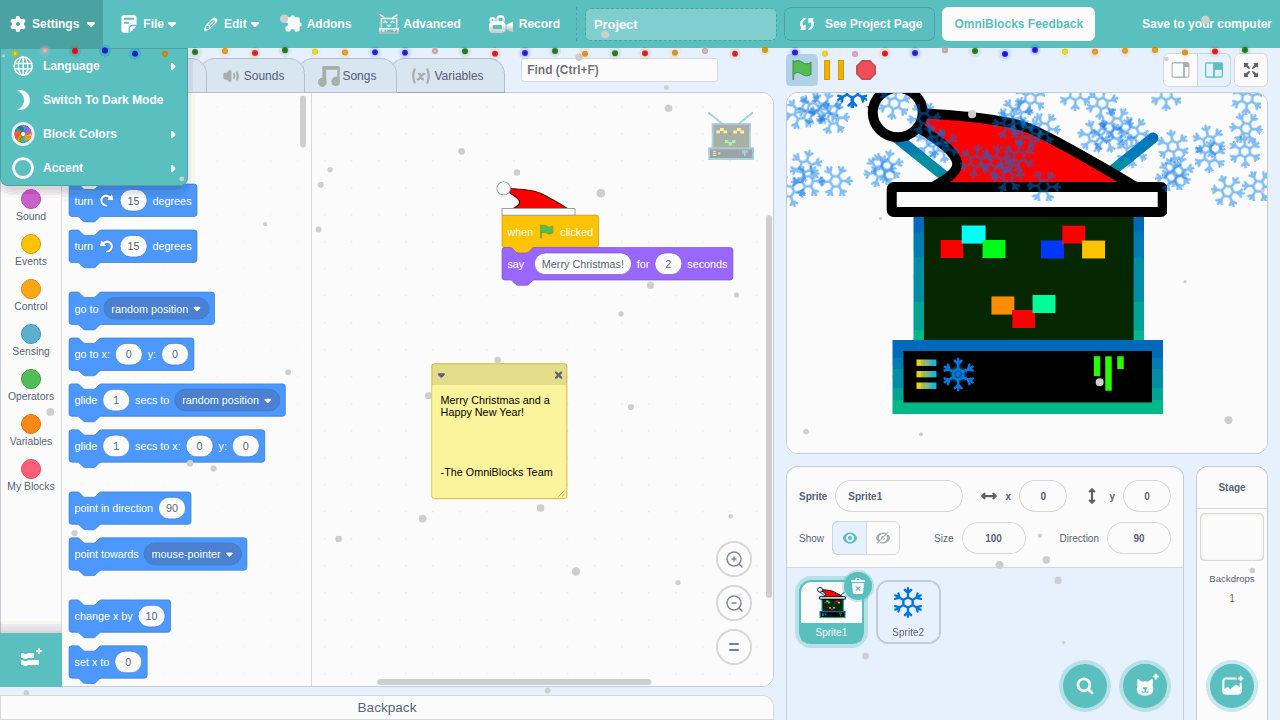Click the sprite Direction field
The width and height of the screenshot is (1280, 720).
(1139, 538)
